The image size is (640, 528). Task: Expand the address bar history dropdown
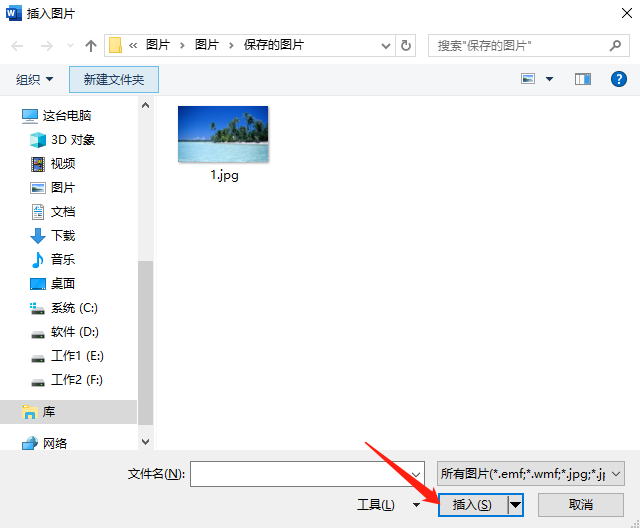click(385, 46)
